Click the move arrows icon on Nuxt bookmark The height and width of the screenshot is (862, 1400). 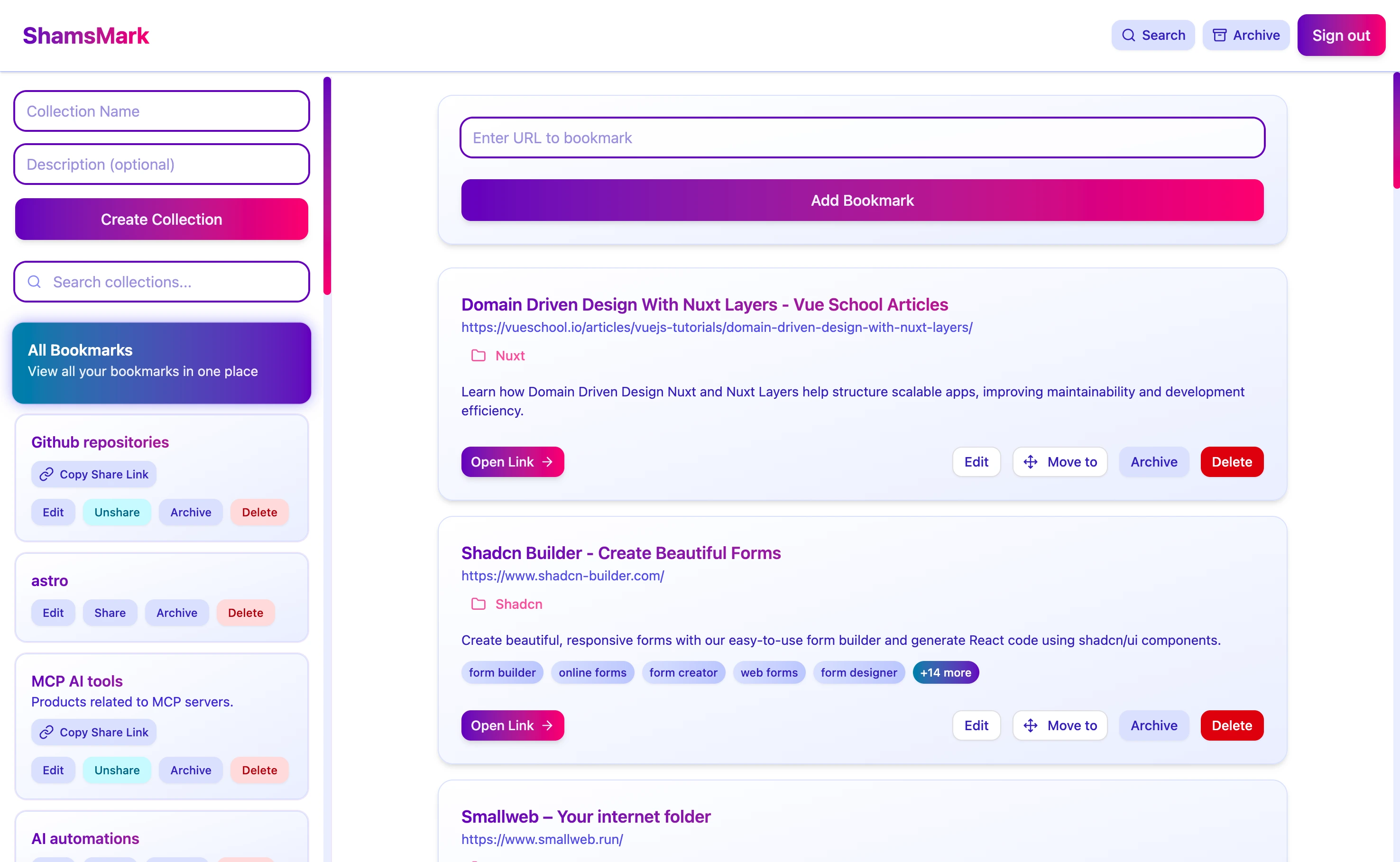(1031, 462)
